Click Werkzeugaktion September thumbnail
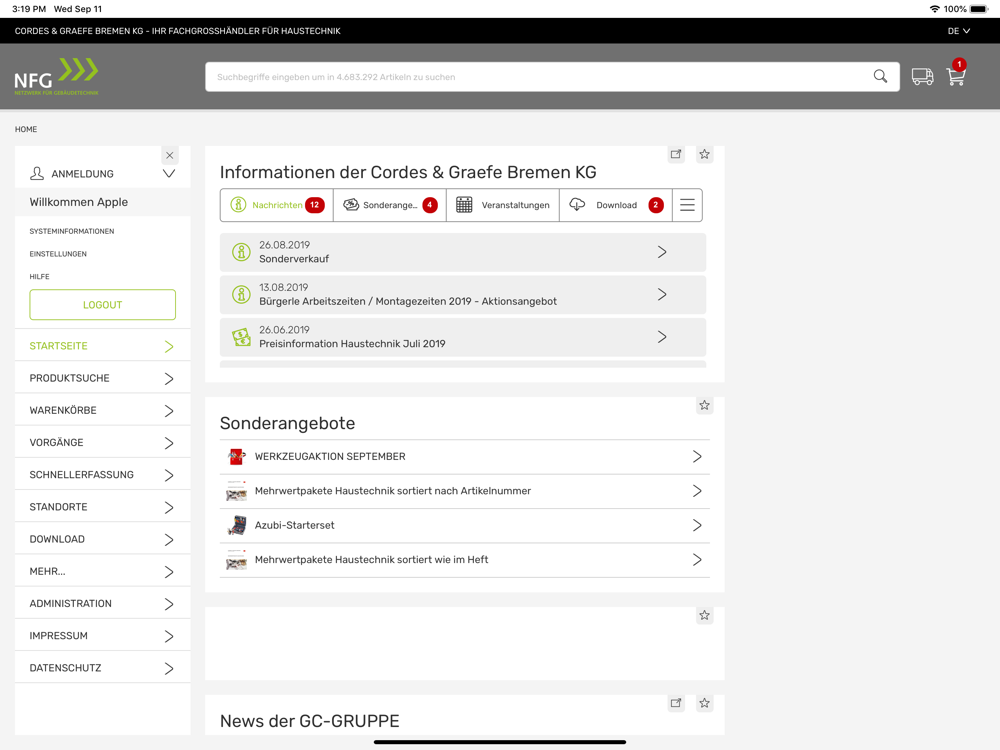 tap(237, 457)
